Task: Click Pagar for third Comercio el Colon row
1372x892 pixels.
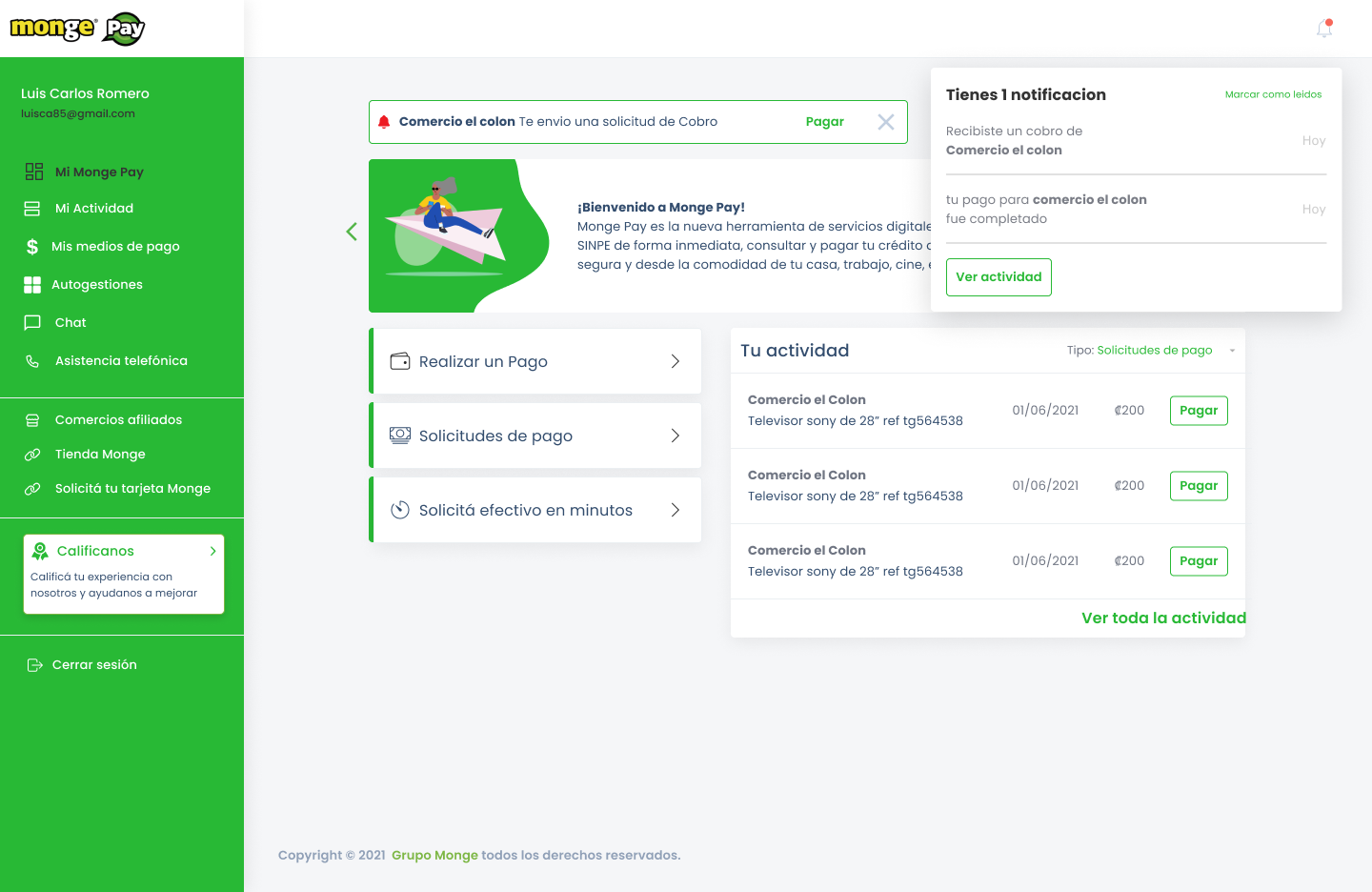Action: (1199, 561)
